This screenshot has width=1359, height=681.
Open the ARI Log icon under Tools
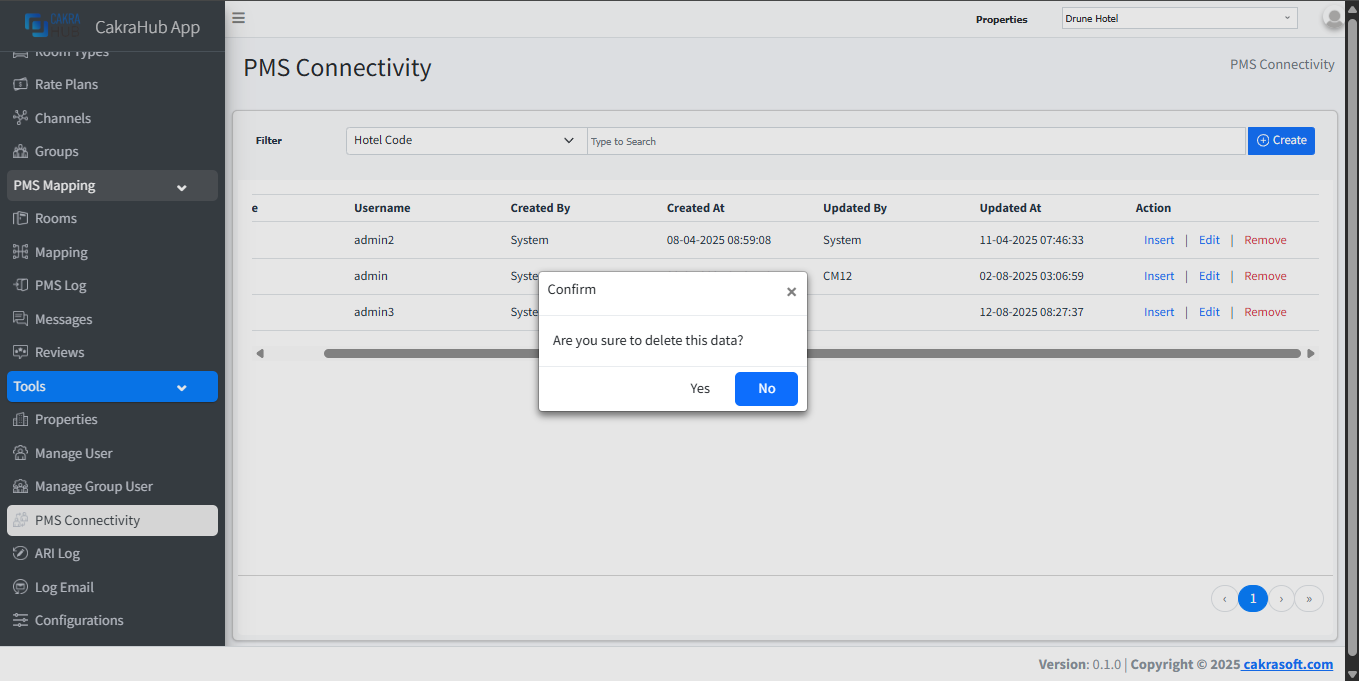21,553
